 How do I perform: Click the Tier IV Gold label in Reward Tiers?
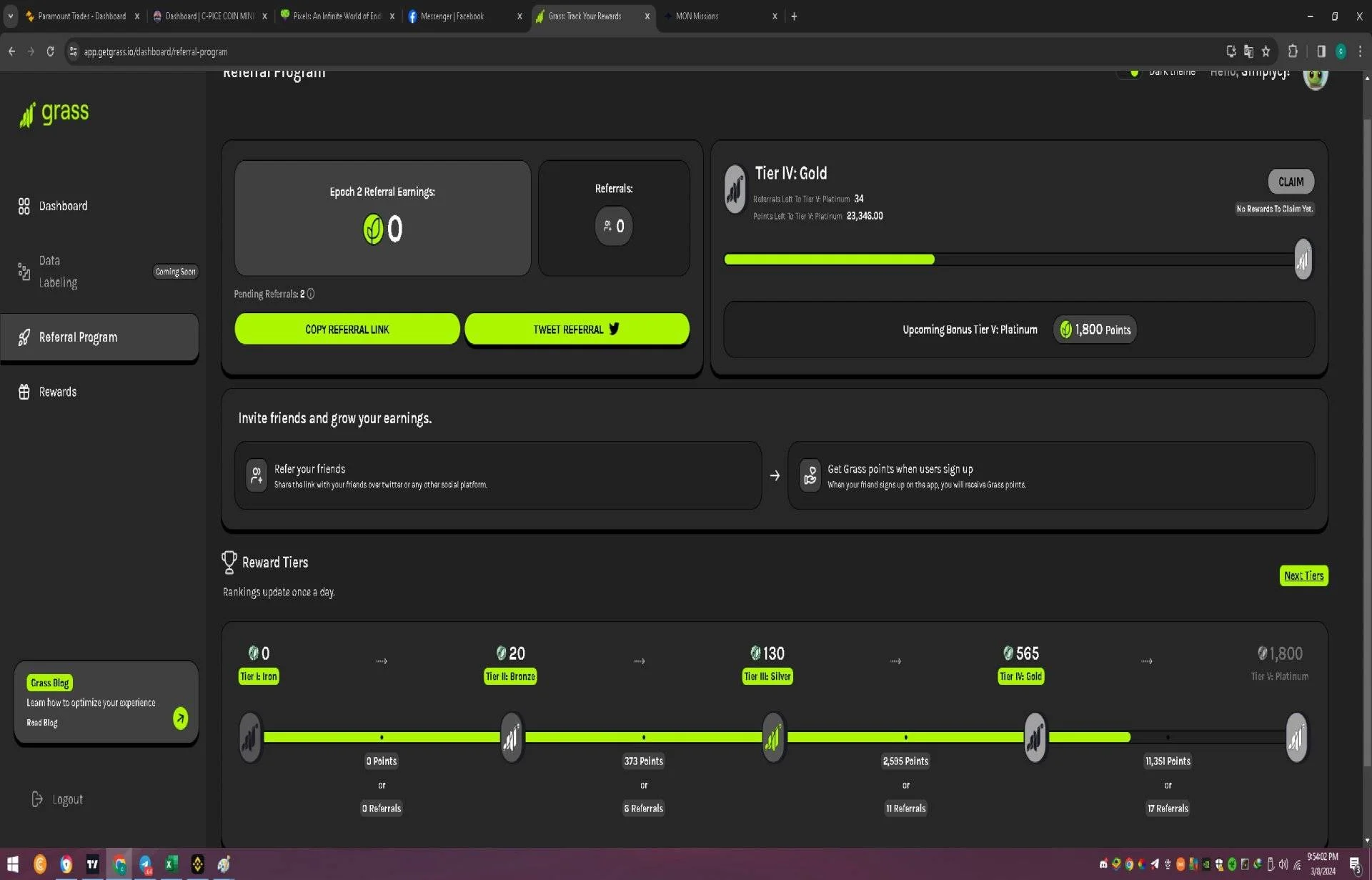1021,676
